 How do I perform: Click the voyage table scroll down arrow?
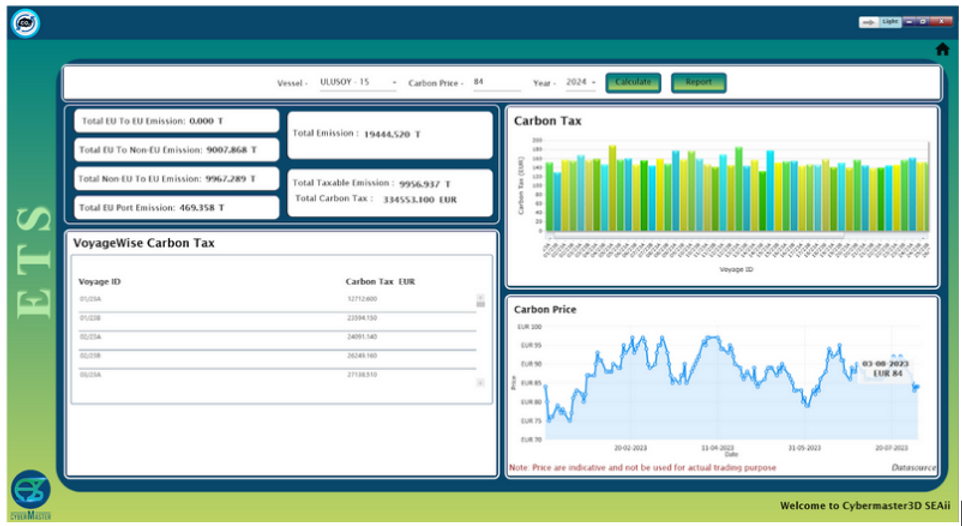(480, 383)
